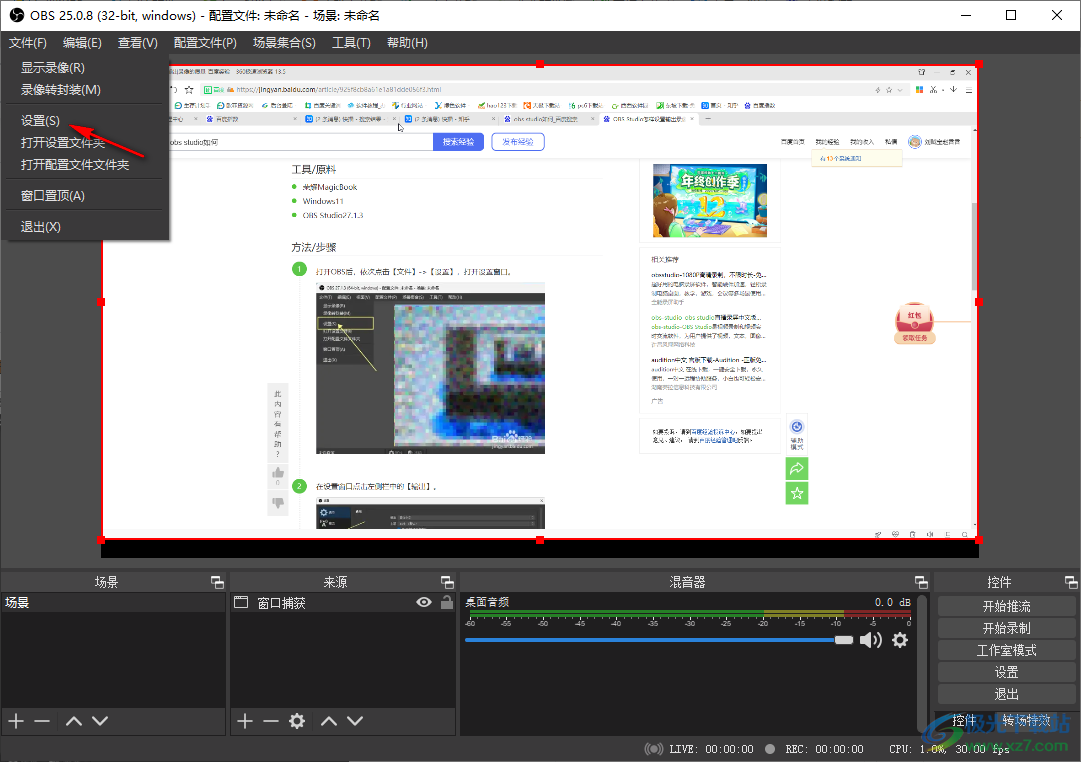Image resolution: width=1081 pixels, height=762 pixels.
Task: Remove selected source with minus icon
Action: coord(271,721)
